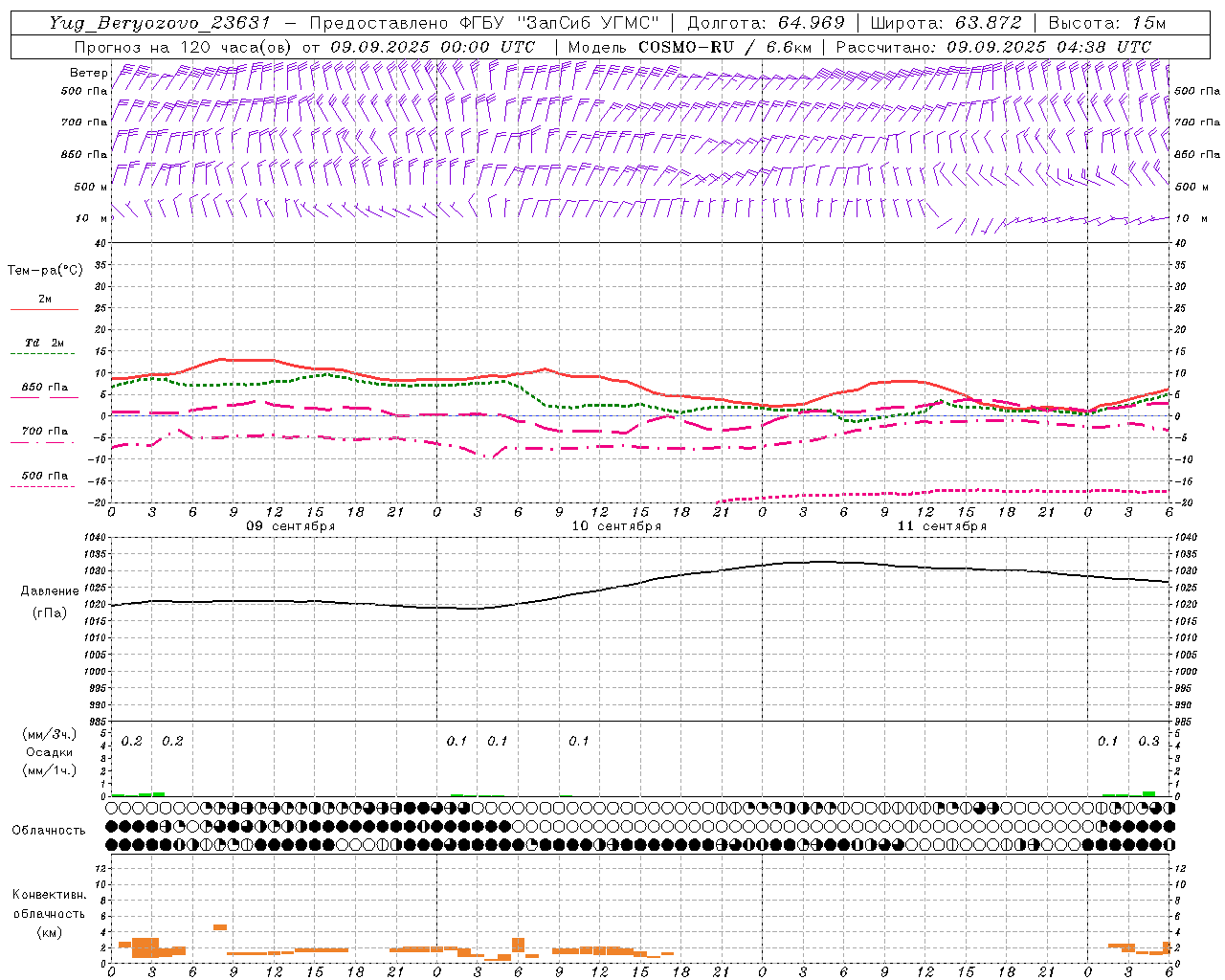
Task: Click the (мм/3ч.) precipitation unit label
Action: pyautogui.click(x=50, y=734)
